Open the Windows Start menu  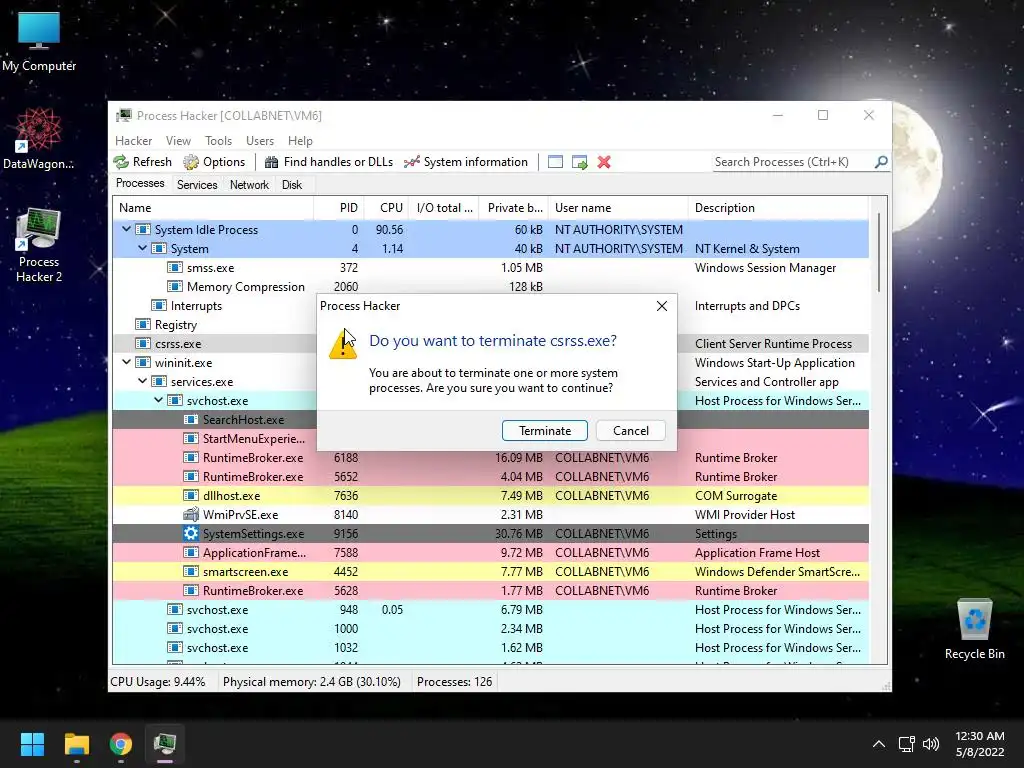click(x=32, y=744)
